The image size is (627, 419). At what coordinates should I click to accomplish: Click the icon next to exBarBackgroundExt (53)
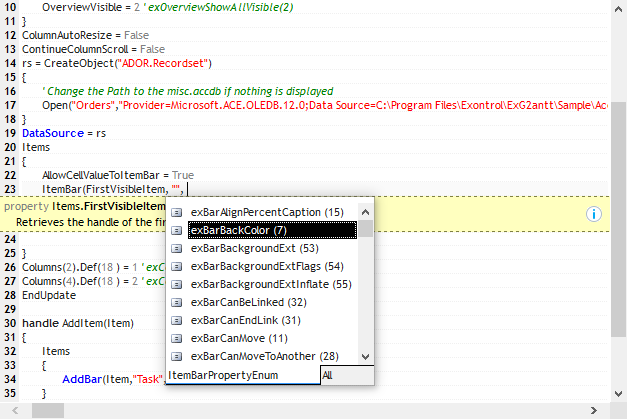177,248
